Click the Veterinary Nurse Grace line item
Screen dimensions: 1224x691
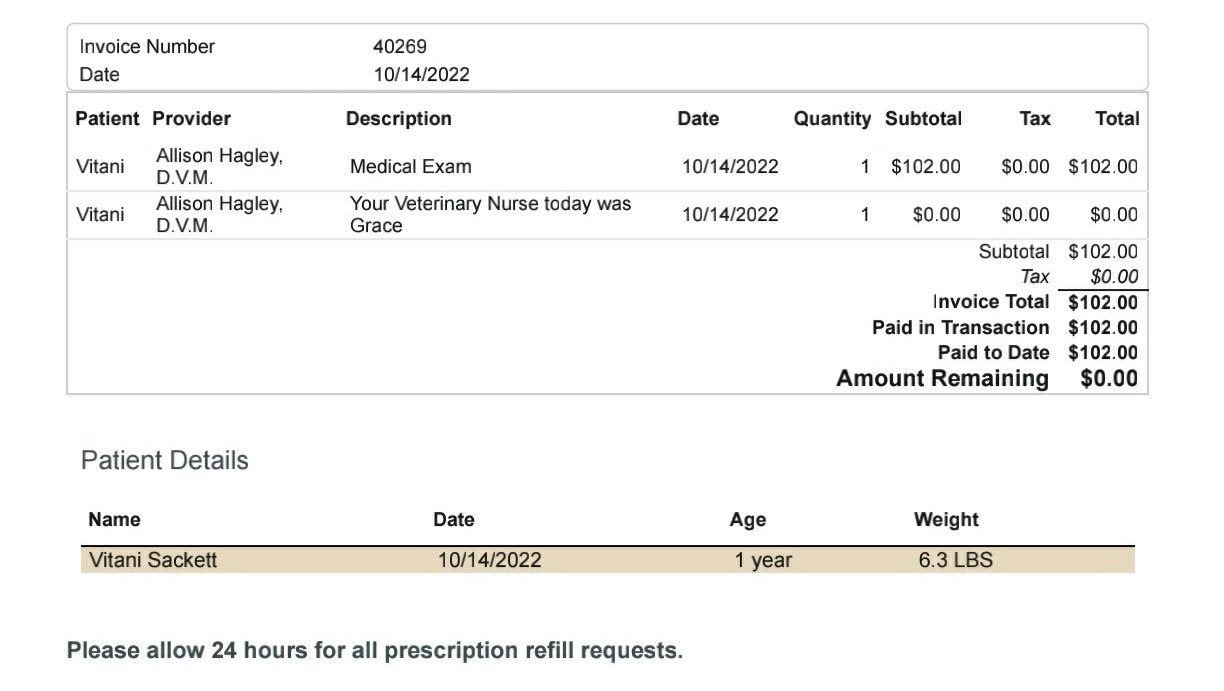click(x=490, y=215)
